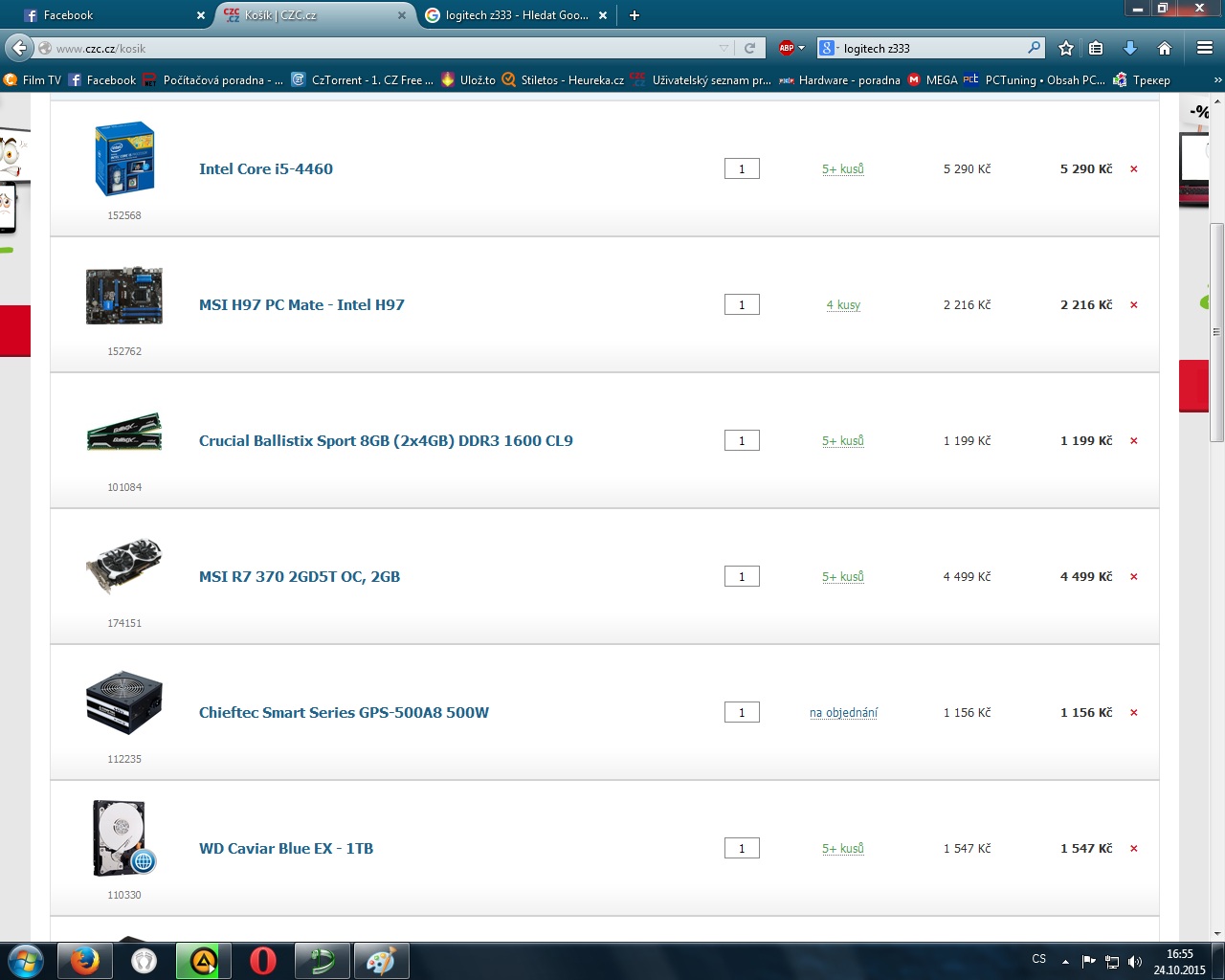Open the downloads arrow icon
The image size is (1225, 980).
1130,48
